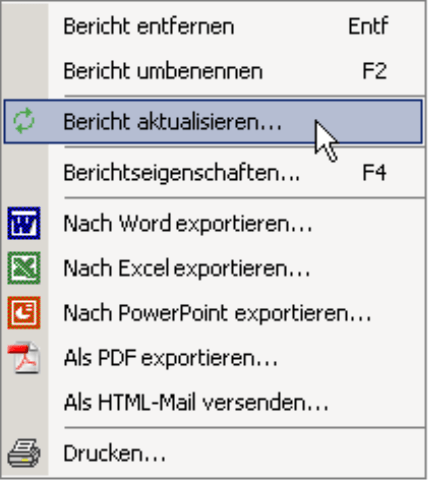This screenshot has width=428, height=480.
Task: Choose the Drucken text label
Action: coord(114,454)
